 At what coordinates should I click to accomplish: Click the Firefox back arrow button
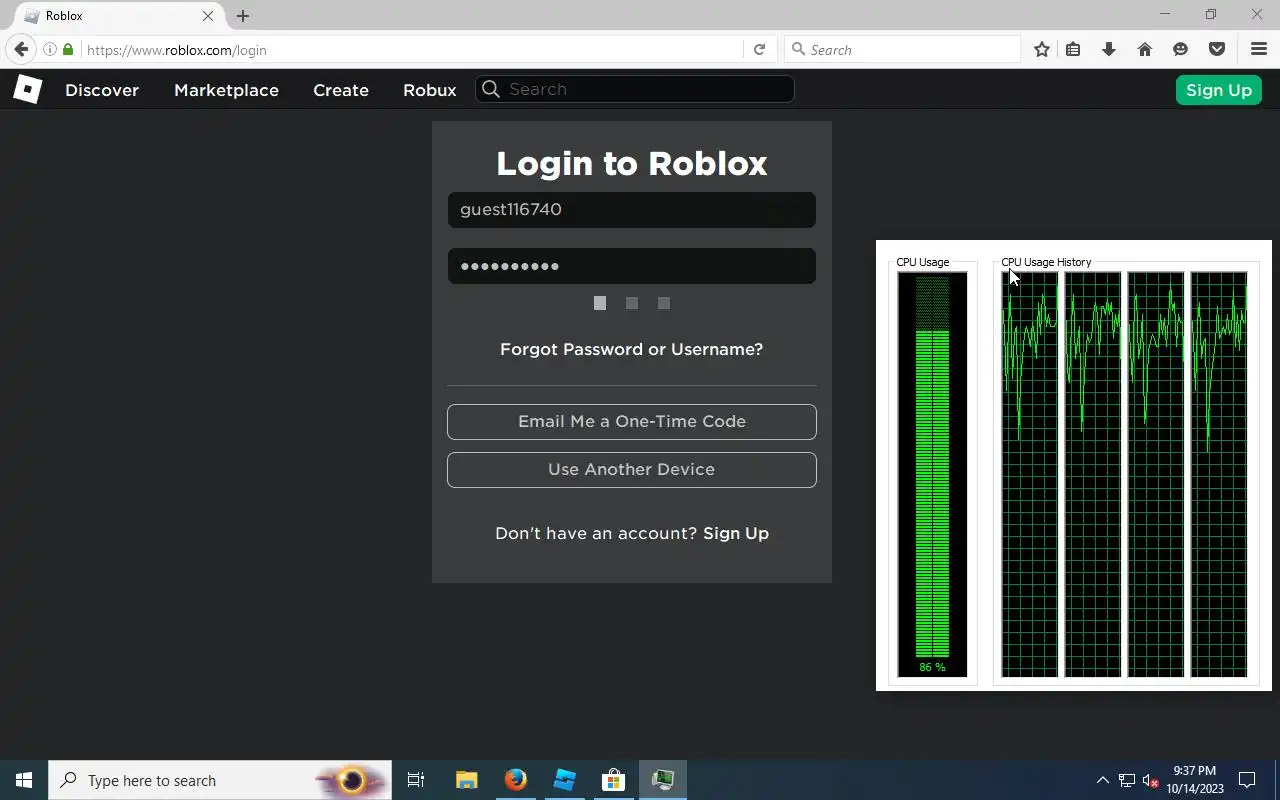click(21, 49)
